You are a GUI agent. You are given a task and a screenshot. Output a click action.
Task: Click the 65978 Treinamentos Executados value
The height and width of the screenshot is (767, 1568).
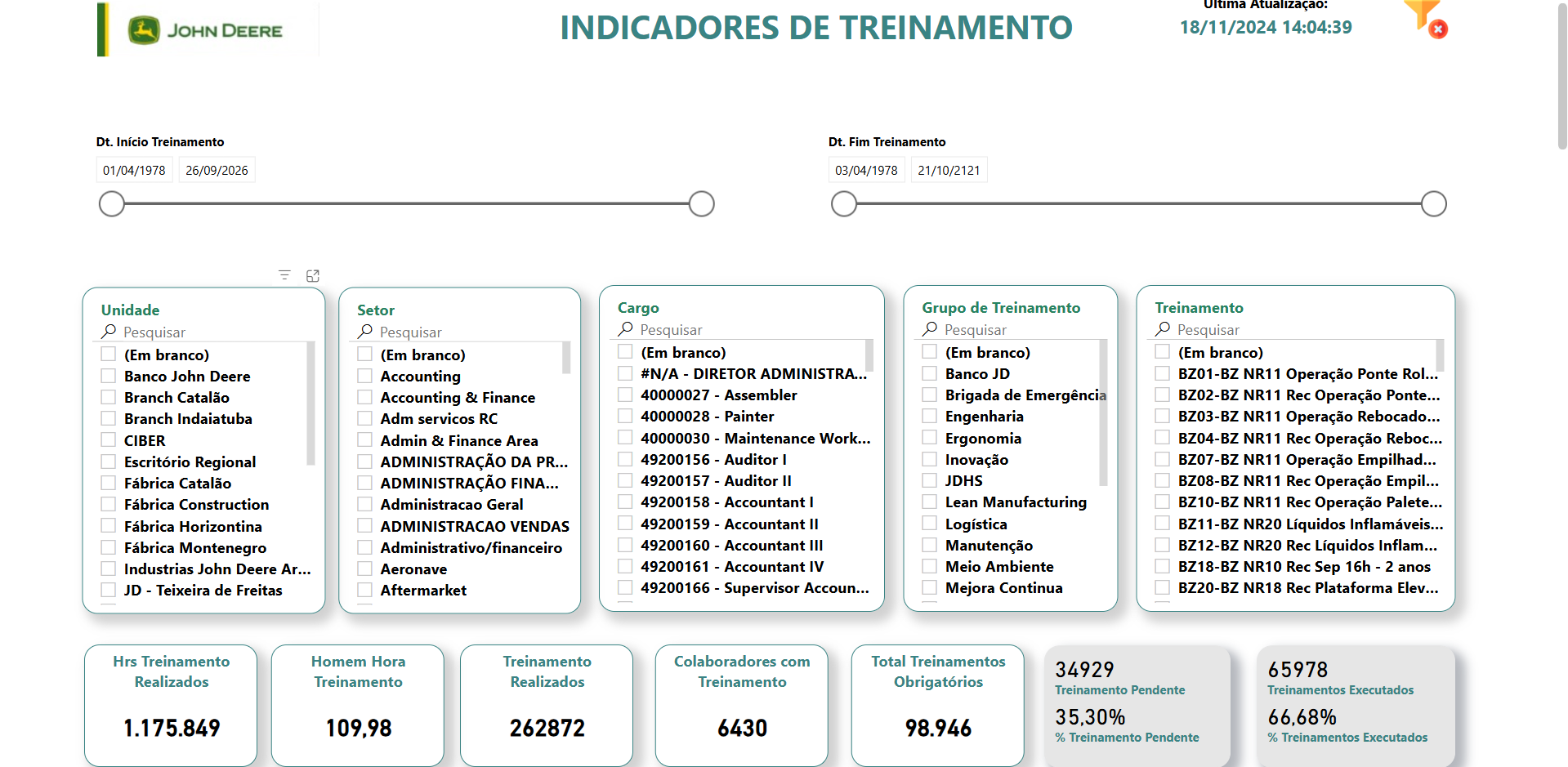coord(1298,670)
